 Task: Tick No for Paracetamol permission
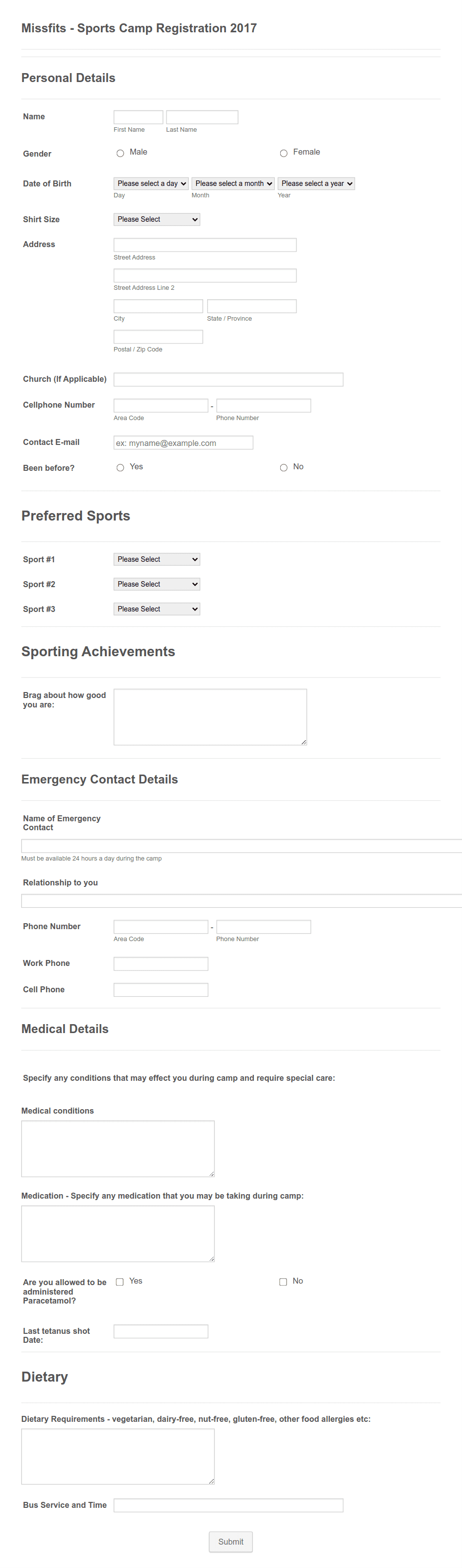283,1281
